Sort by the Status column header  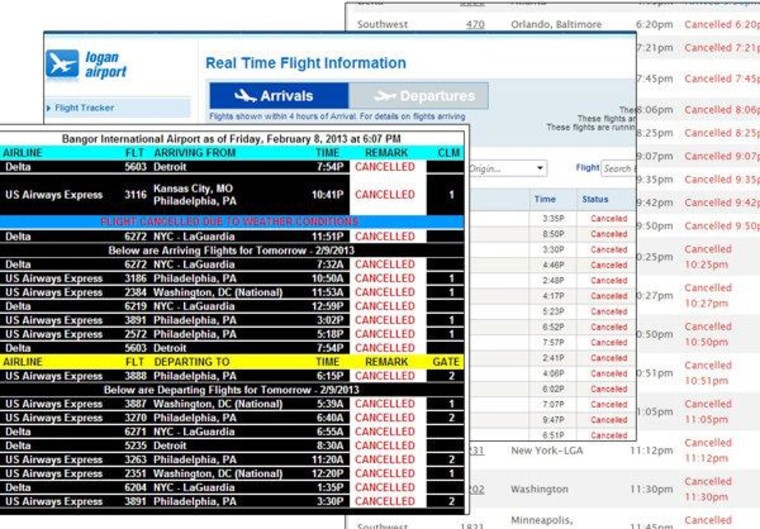tap(595, 199)
